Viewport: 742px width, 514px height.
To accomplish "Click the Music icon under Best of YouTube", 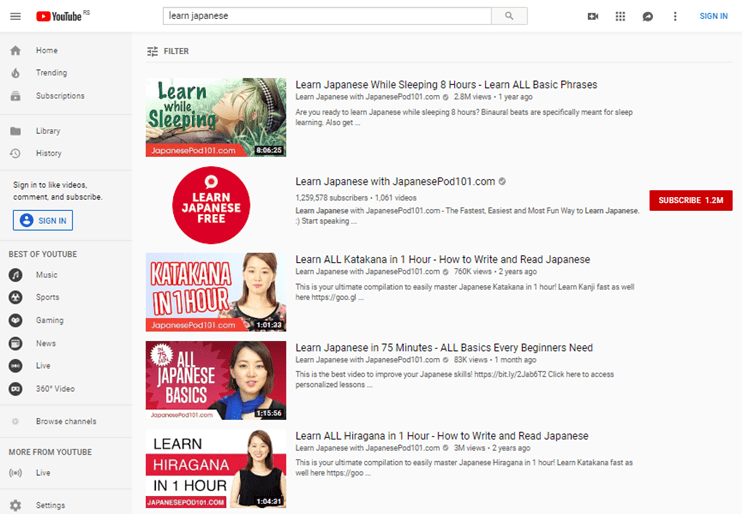I will coord(16,275).
